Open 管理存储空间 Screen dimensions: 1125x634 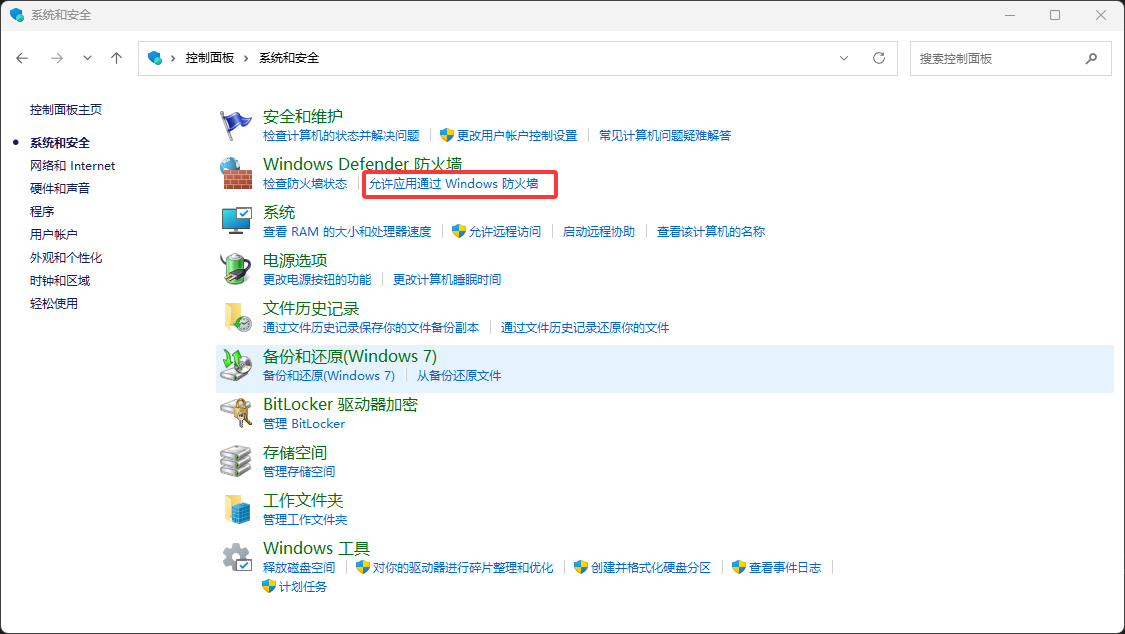point(299,472)
